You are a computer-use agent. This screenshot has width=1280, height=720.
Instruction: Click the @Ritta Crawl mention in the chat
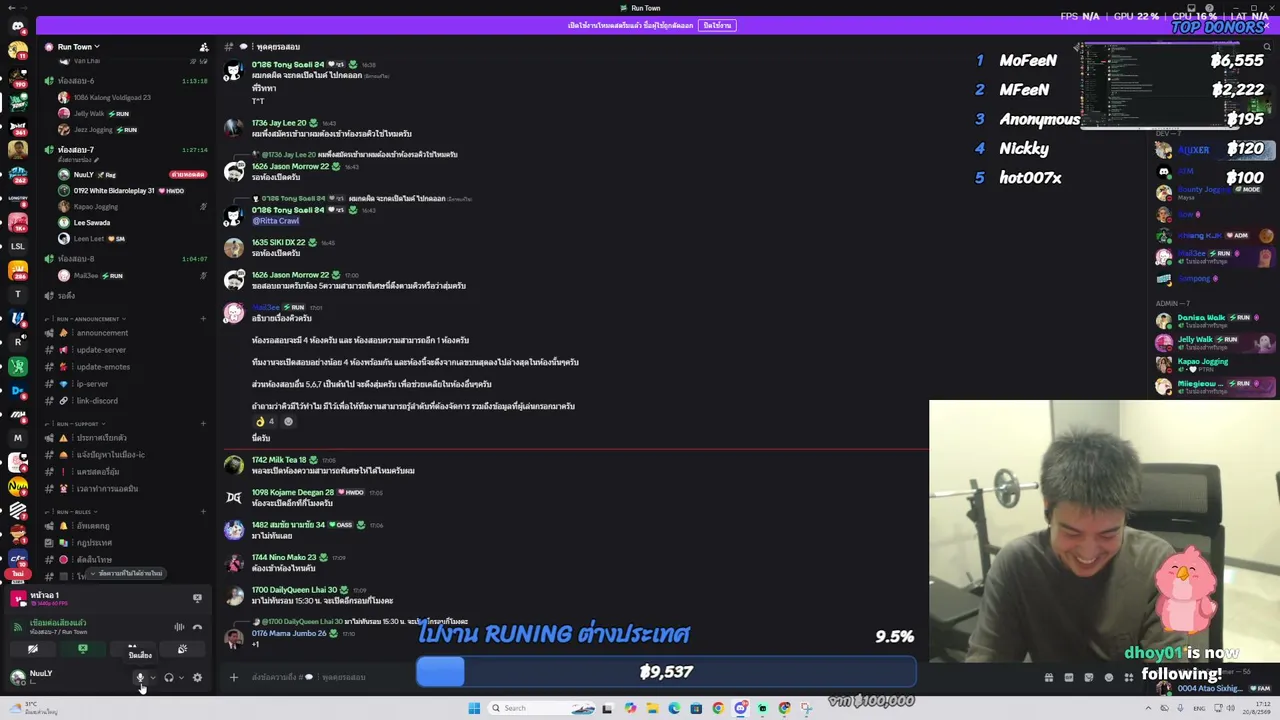click(275, 220)
